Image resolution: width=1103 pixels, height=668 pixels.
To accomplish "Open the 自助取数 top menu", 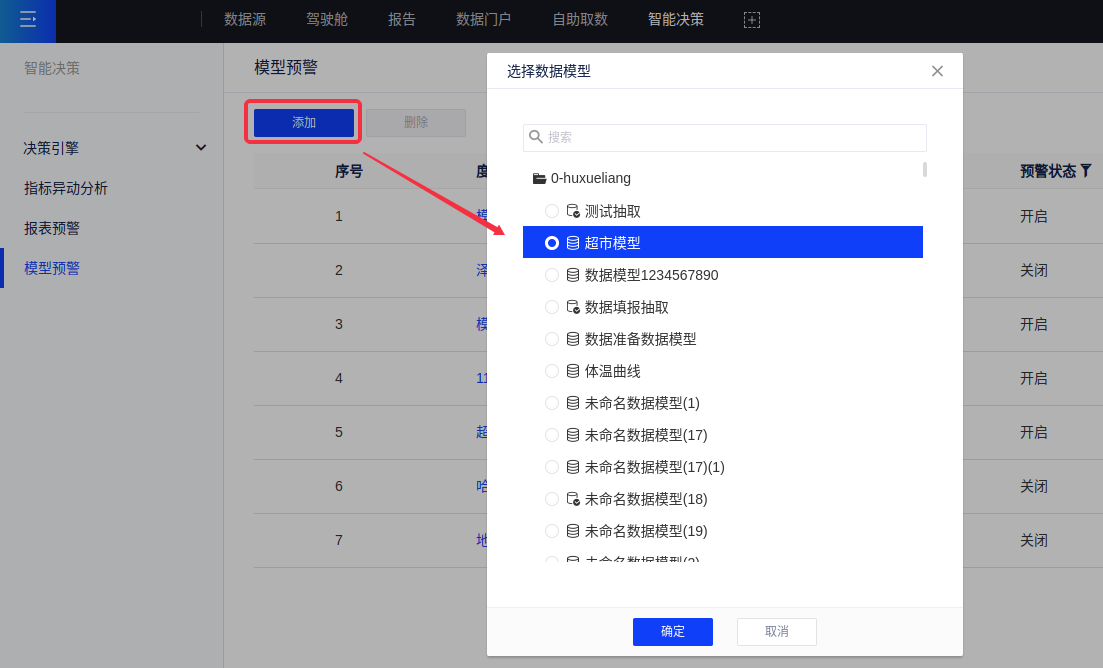I will pyautogui.click(x=580, y=19).
